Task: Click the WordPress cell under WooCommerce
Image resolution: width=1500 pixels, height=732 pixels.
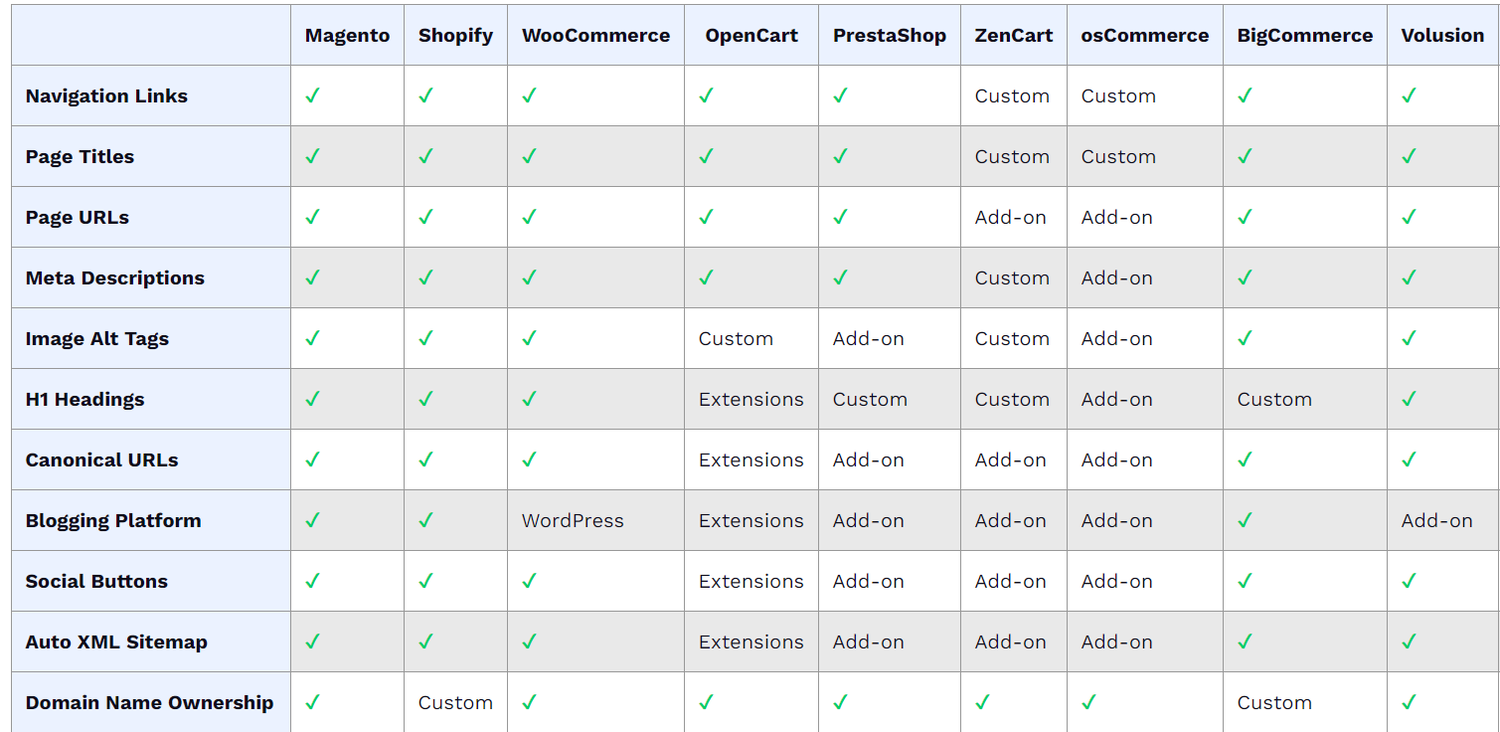Action: [572, 521]
